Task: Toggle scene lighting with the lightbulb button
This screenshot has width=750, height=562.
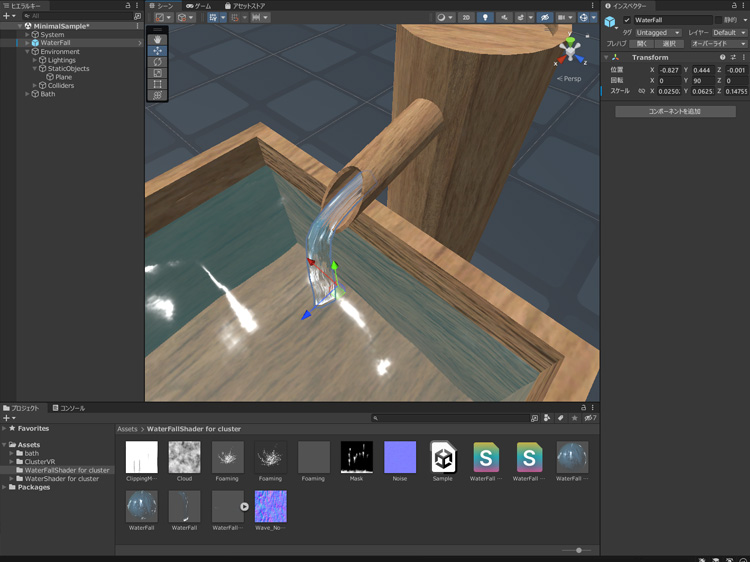Action: [486, 17]
